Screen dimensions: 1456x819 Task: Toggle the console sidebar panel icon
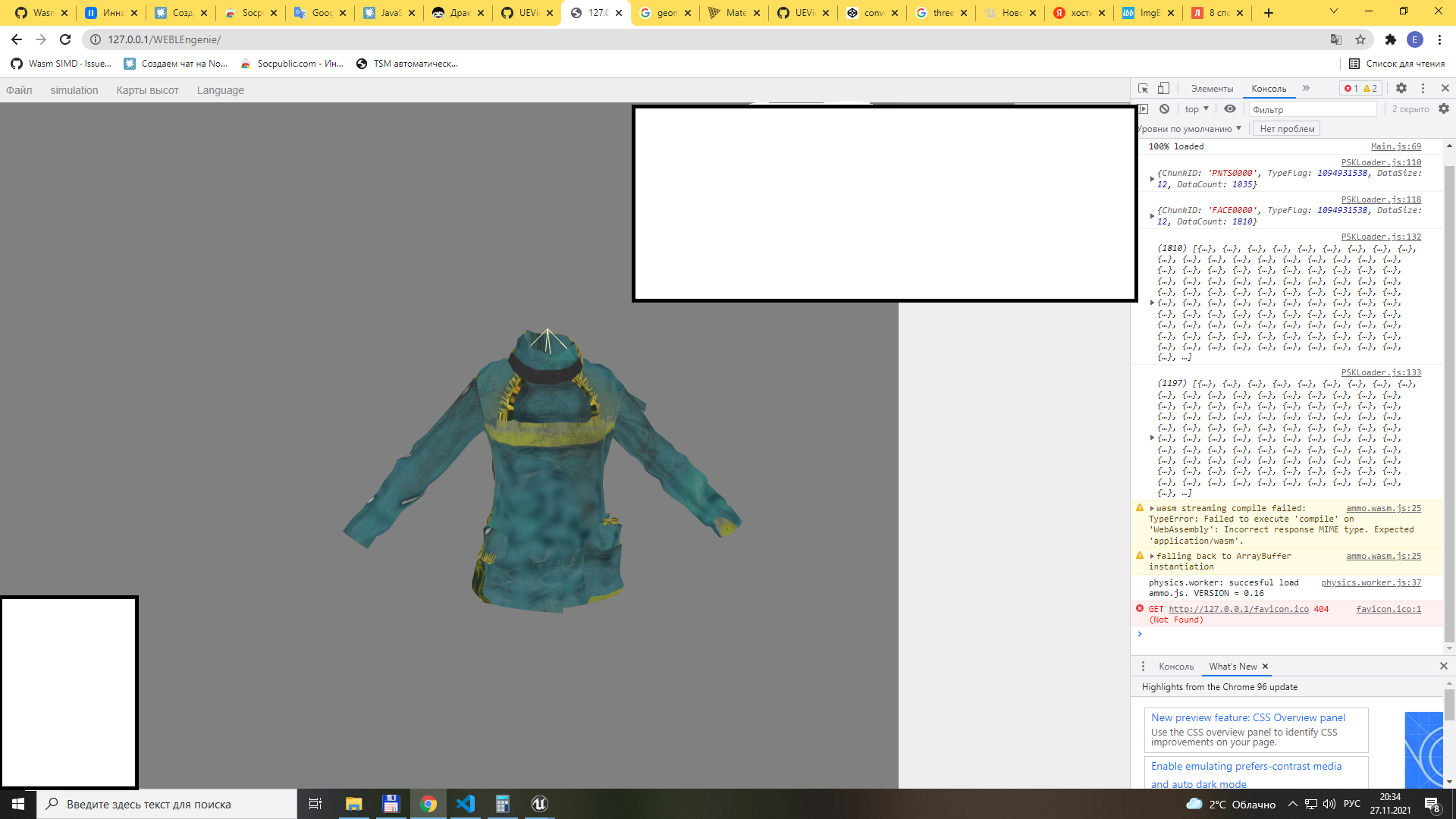[1144, 109]
